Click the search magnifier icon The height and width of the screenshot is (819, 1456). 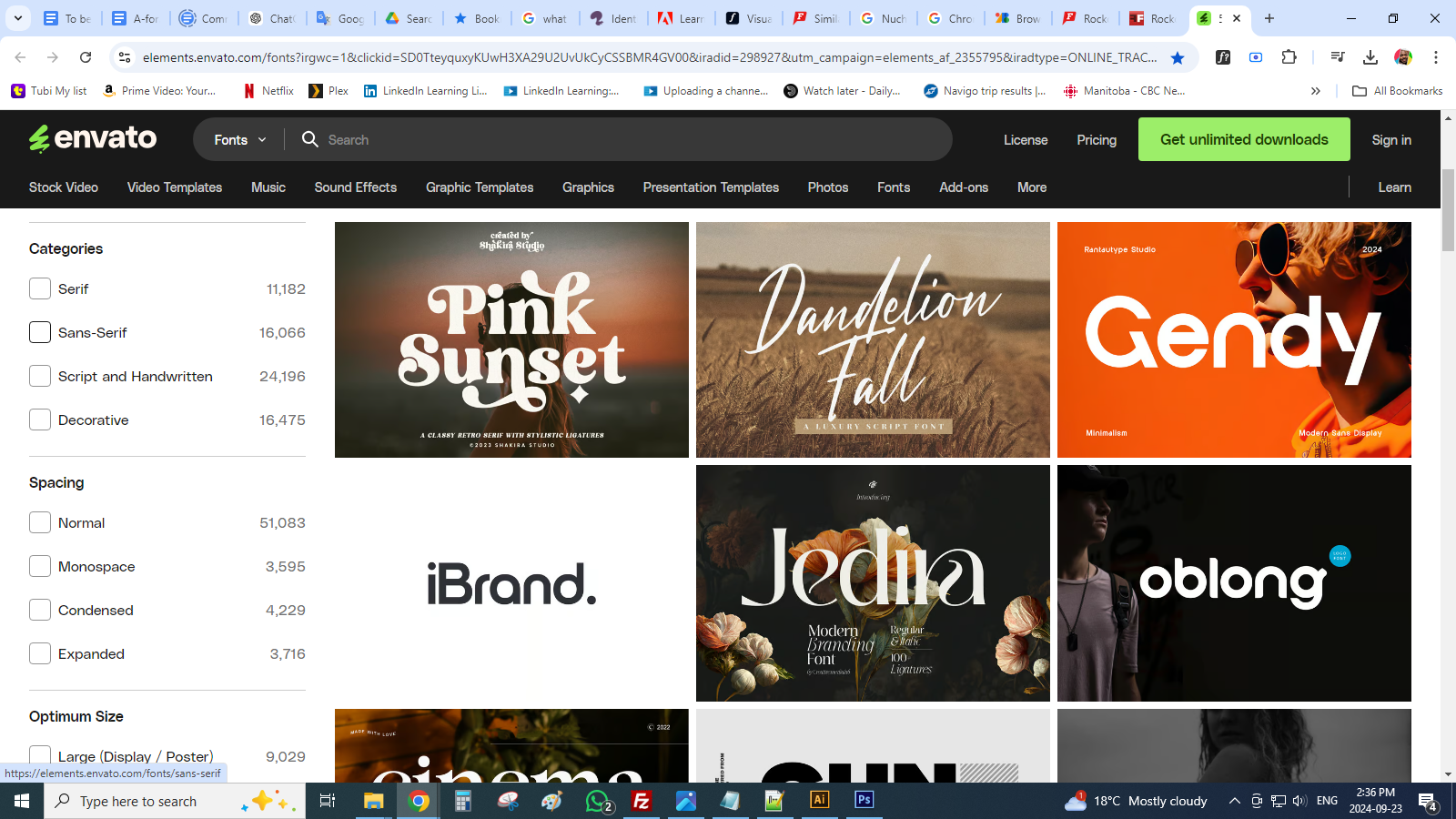(310, 139)
